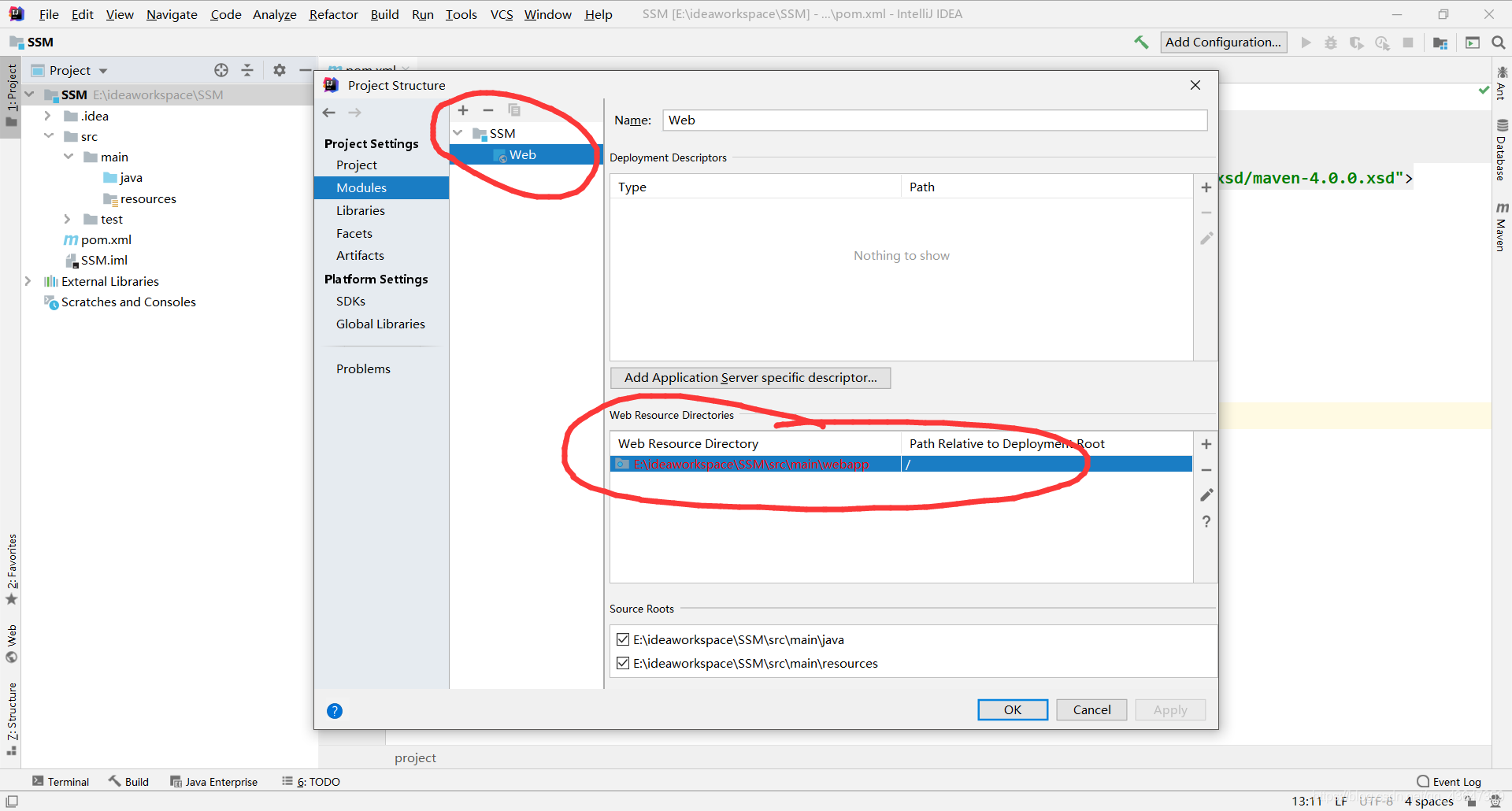Hide the Project panel with minus
Screen dimensions: 1512x811
coord(306,70)
